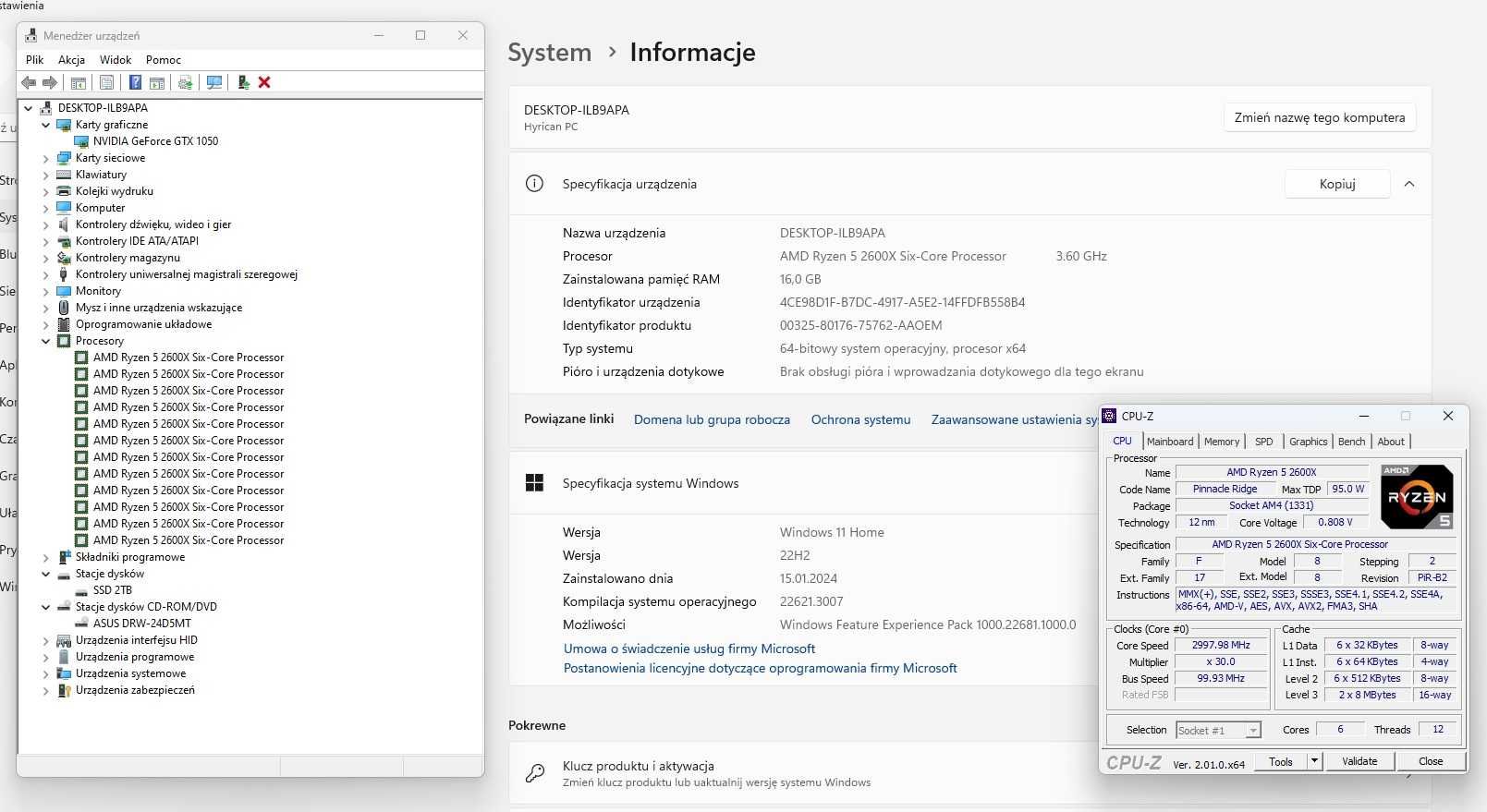1487x812 pixels.
Task: Click the Validate button in CPU-Z
Action: click(1359, 761)
